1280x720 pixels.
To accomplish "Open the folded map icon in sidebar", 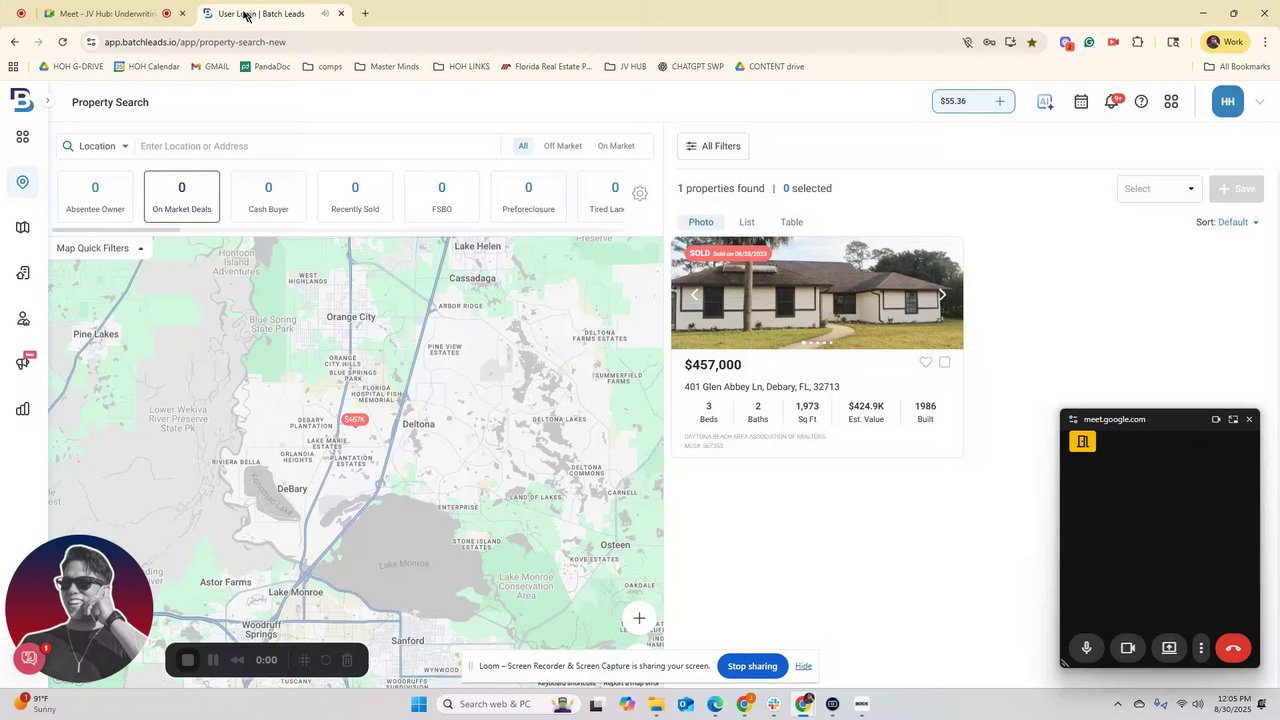I will 22,228.
